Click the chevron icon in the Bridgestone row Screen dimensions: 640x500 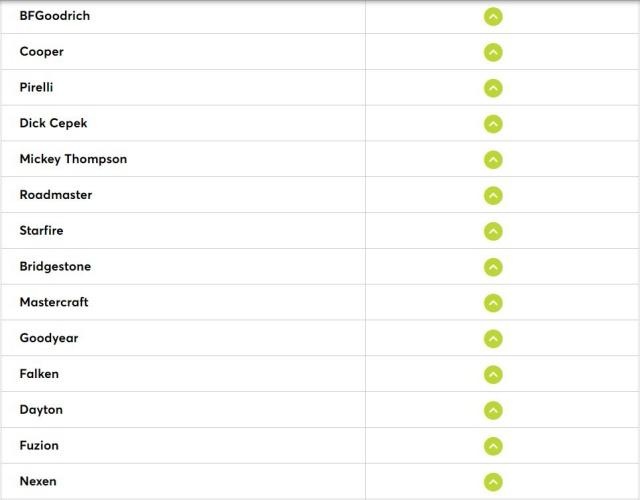click(493, 267)
